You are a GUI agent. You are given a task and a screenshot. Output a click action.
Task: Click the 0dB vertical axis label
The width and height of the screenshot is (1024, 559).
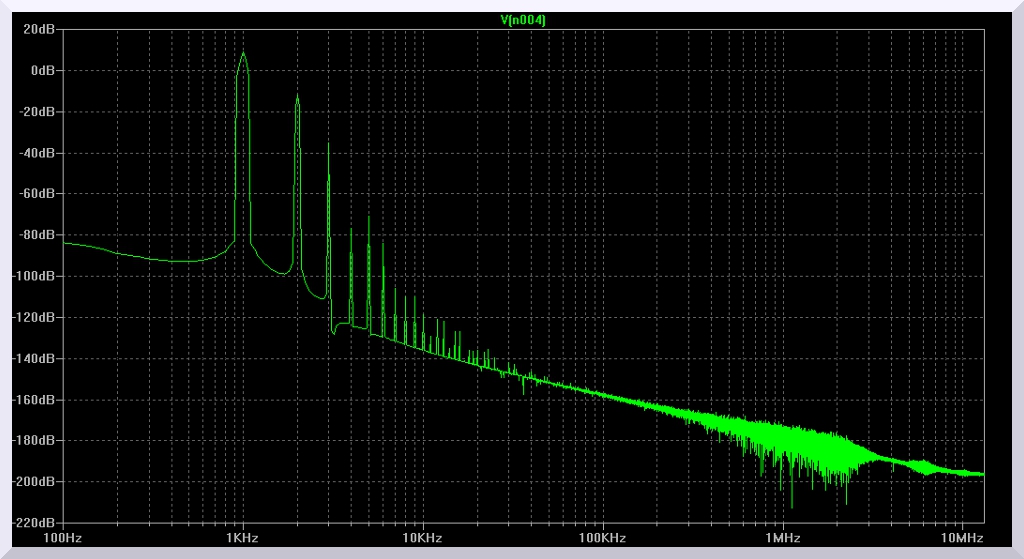pyautogui.click(x=44, y=71)
